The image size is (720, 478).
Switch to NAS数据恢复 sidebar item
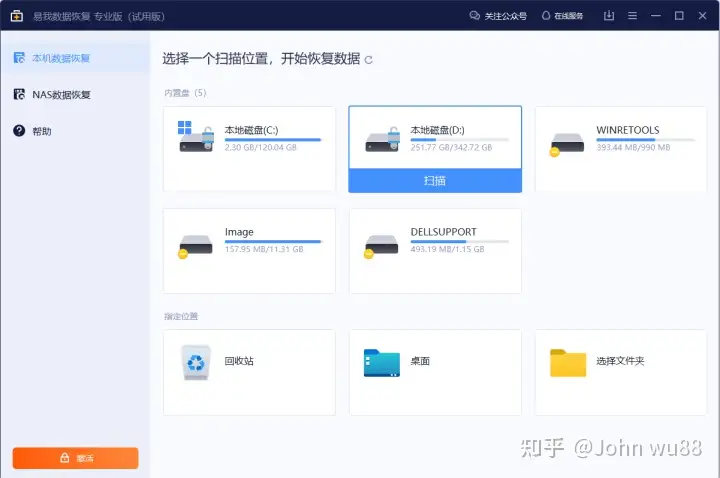[75, 95]
